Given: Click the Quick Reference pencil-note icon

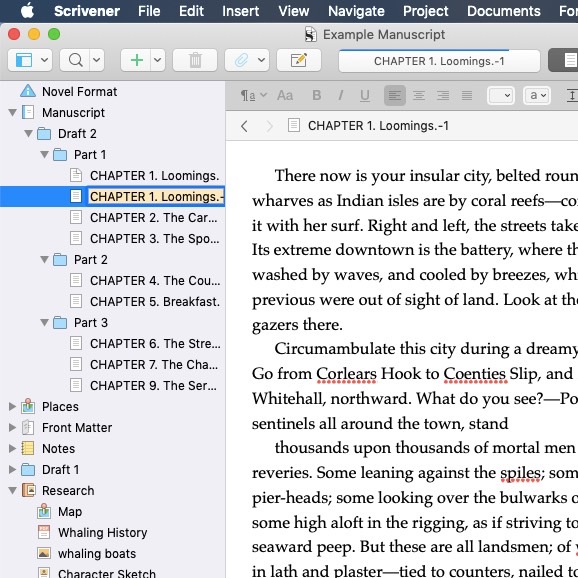Looking at the screenshot, I should (x=299, y=60).
